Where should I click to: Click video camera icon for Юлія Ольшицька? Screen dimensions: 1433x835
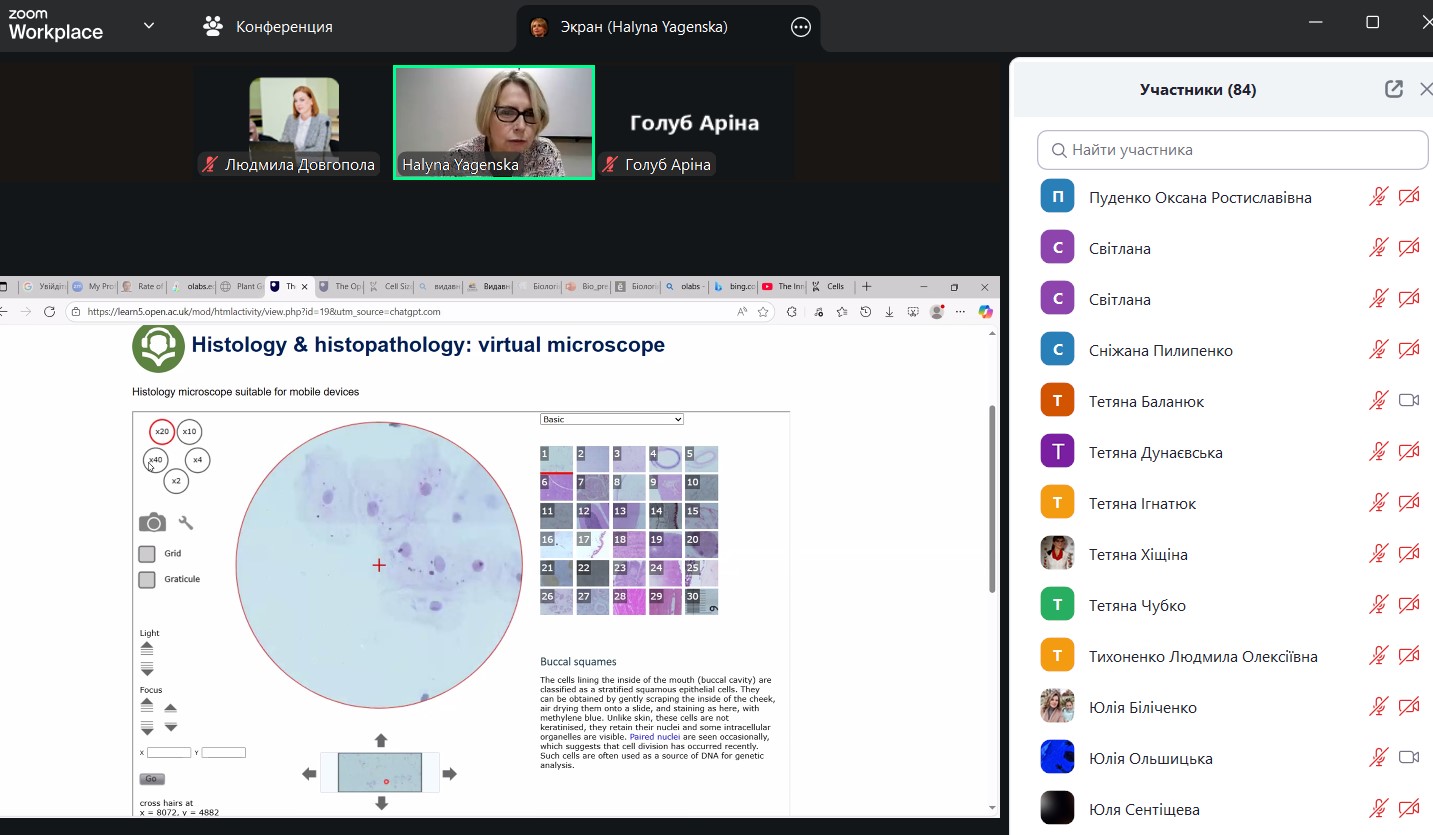tap(1409, 758)
